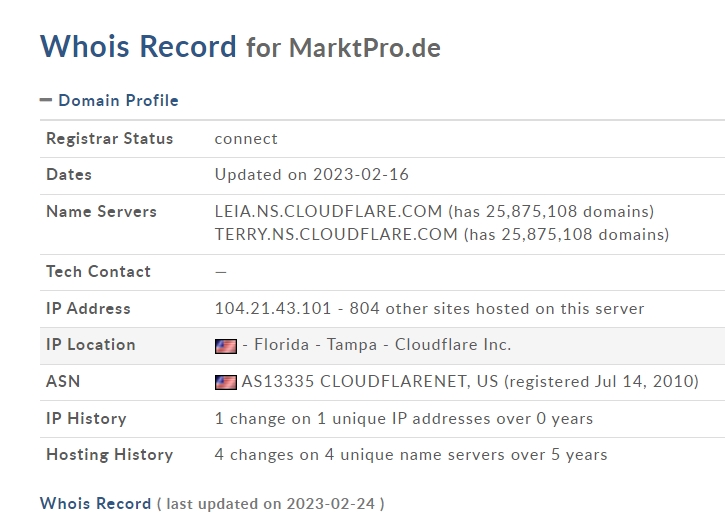This screenshot has width=725, height=520.
Task: Select the Tech Contact dash value
Action: pos(221,272)
